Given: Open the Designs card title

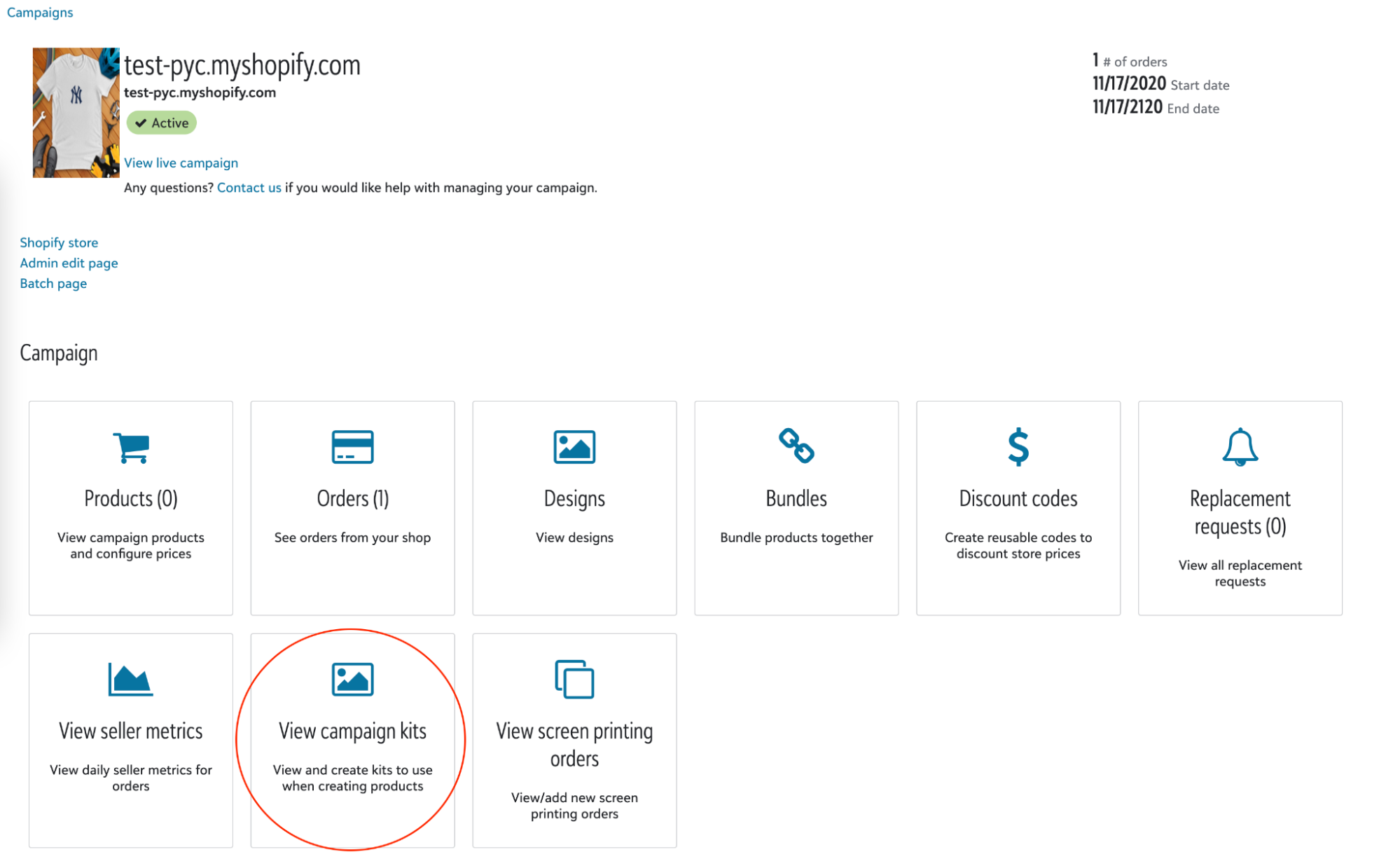Looking at the screenshot, I should [x=574, y=499].
